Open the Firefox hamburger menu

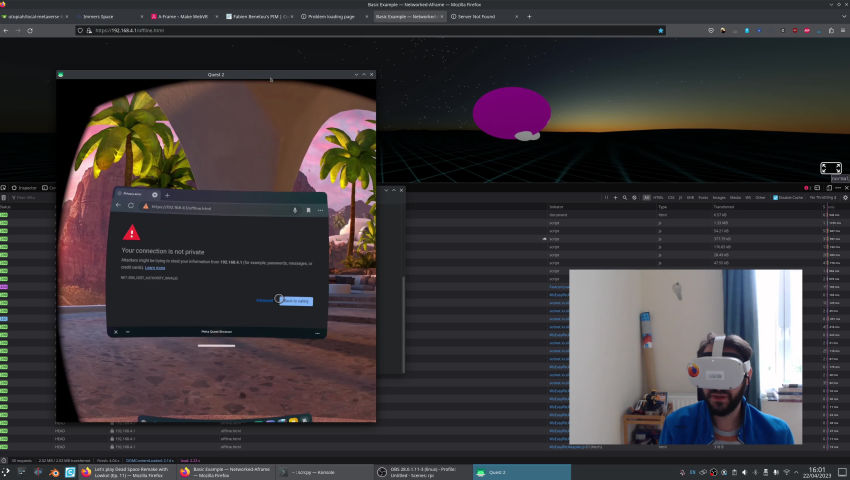(843, 30)
